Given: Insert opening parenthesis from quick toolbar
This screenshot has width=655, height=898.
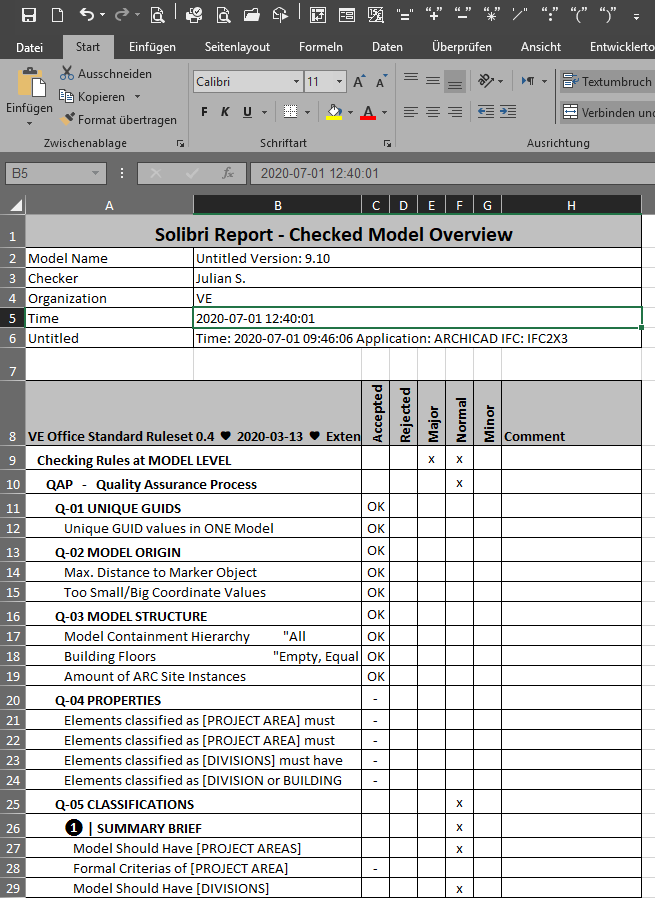Looking at the screenshot, I should pyautogui.click(x=579, y=15).
